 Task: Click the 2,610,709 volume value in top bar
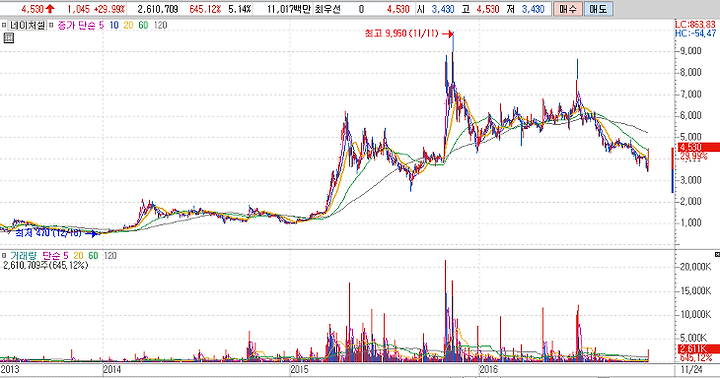pos(158,9)
